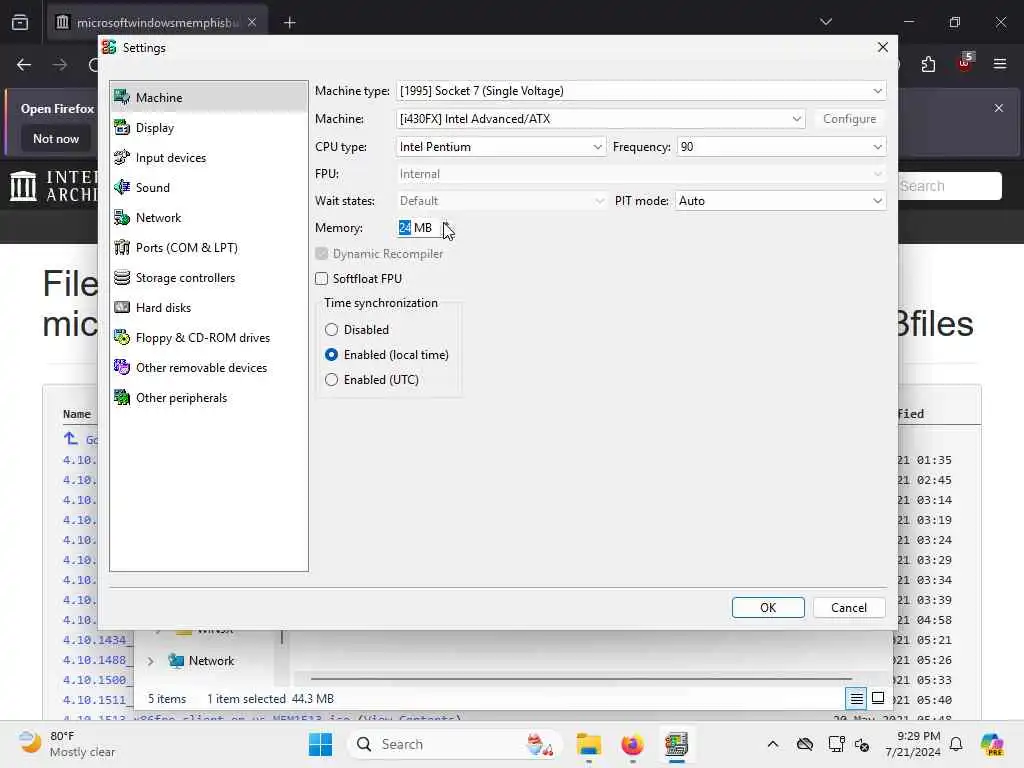This screenshot has height=768, width=1024.
Task: Open a new Firefox tab
Action: click(290, 23)
